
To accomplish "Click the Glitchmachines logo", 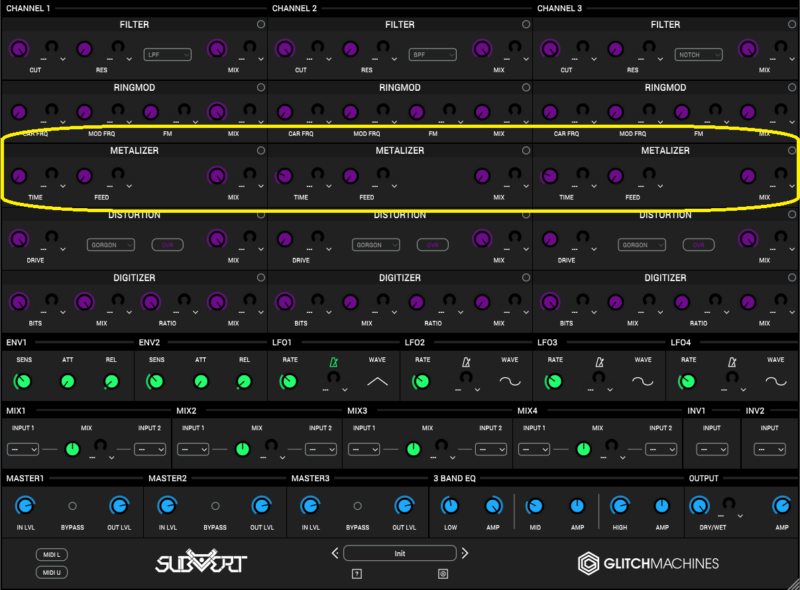I will 648,563.
